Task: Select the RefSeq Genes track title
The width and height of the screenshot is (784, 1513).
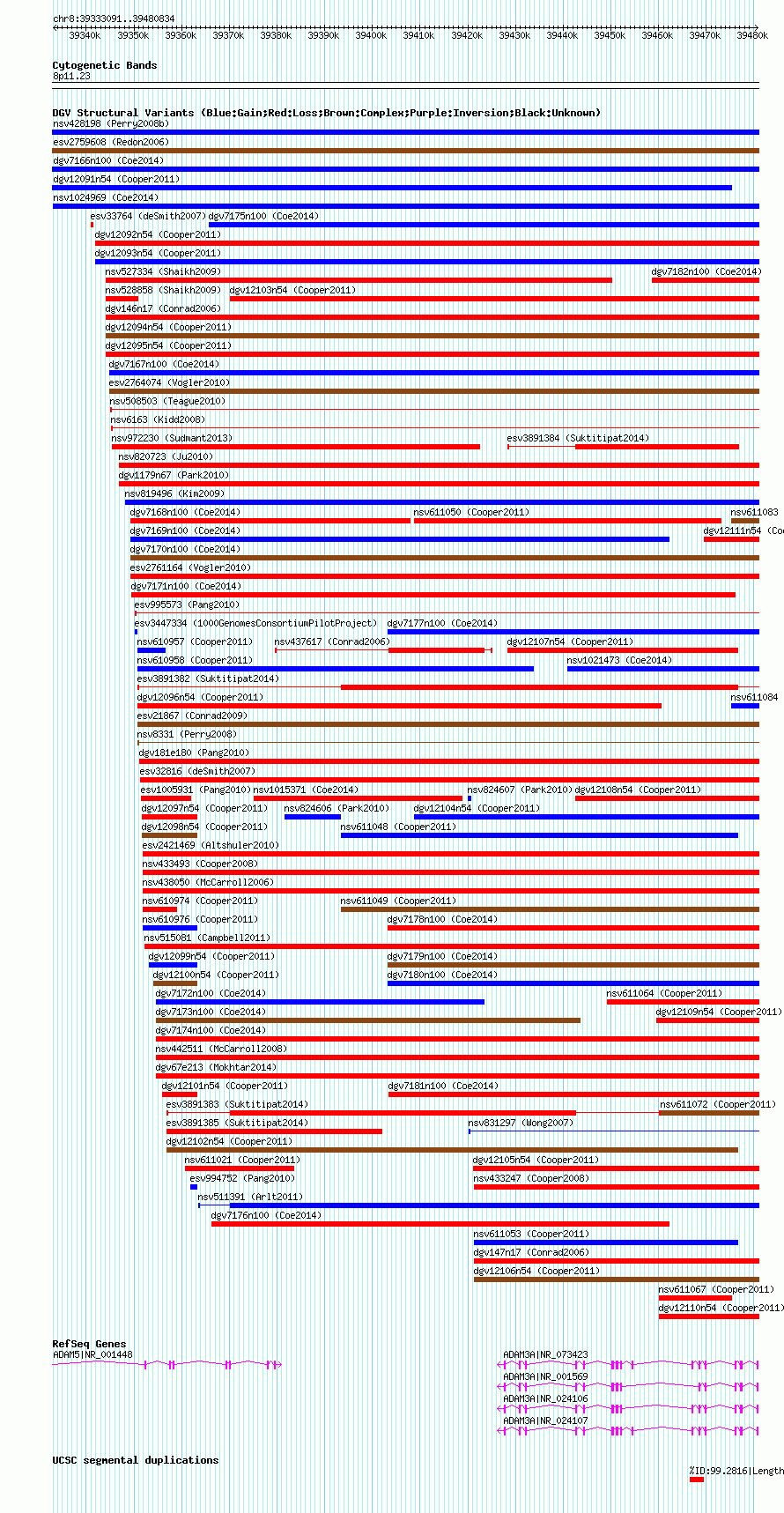Action: click(89, 1344)
